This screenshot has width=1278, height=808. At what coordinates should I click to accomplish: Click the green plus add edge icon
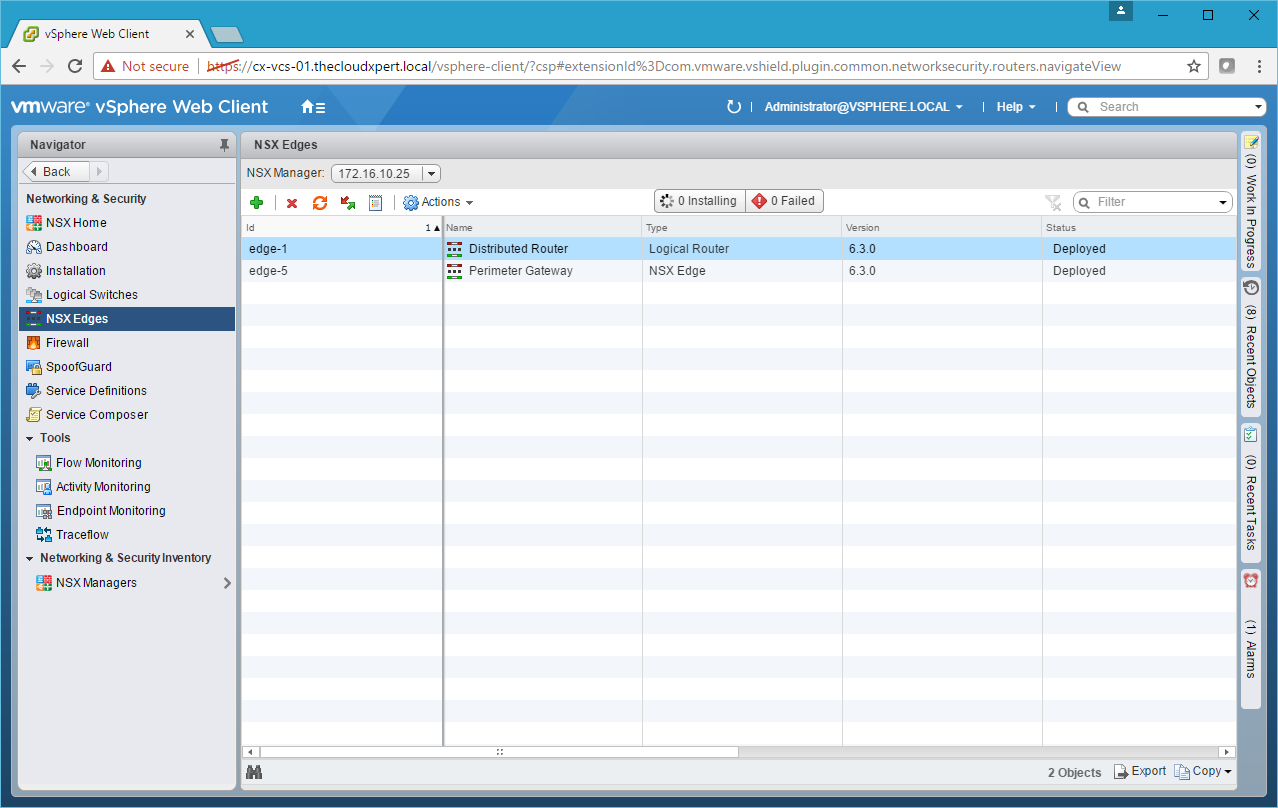coord(257,202)
